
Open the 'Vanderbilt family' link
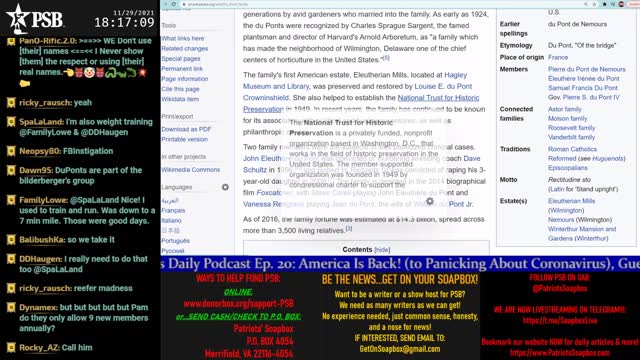click(571, 137)
